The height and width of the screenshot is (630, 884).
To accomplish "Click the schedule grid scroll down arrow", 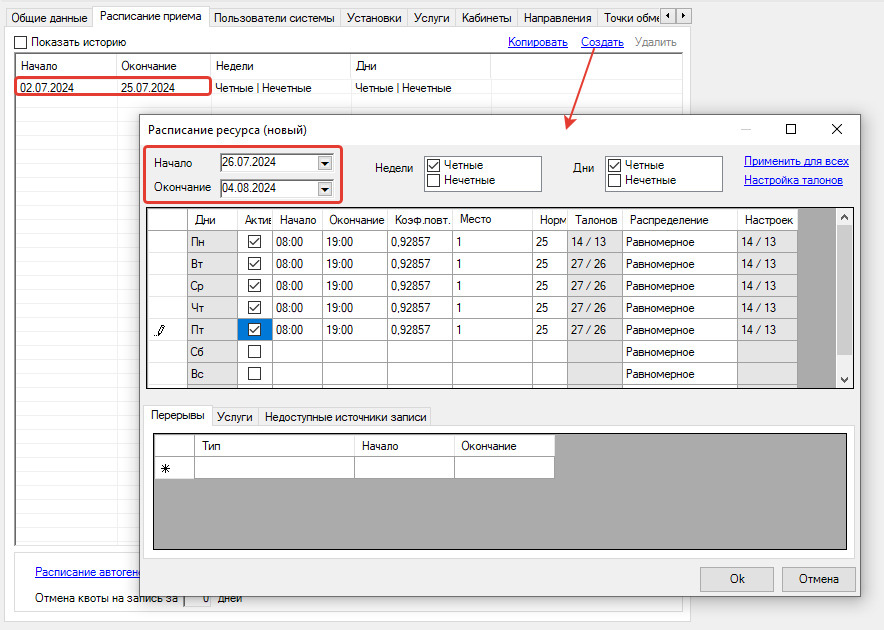I will point(844,380).
